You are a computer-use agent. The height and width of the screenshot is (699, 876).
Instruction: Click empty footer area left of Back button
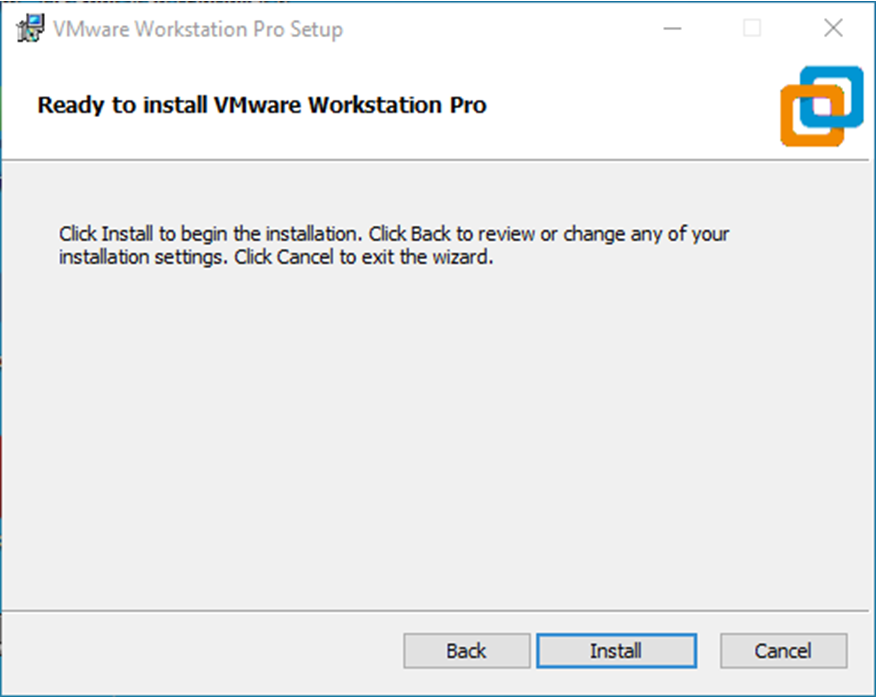[x=200, y=651]
